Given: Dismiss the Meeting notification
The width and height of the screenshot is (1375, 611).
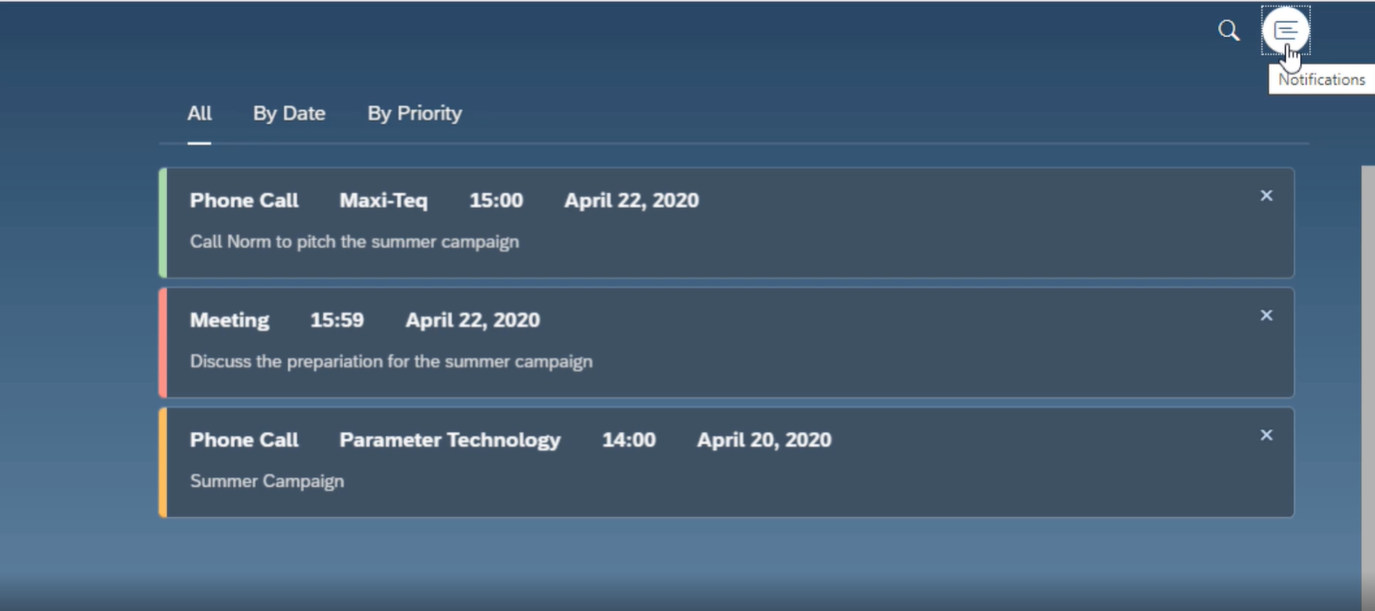Looking at the screenshot, I should (x=1266, y=316).
